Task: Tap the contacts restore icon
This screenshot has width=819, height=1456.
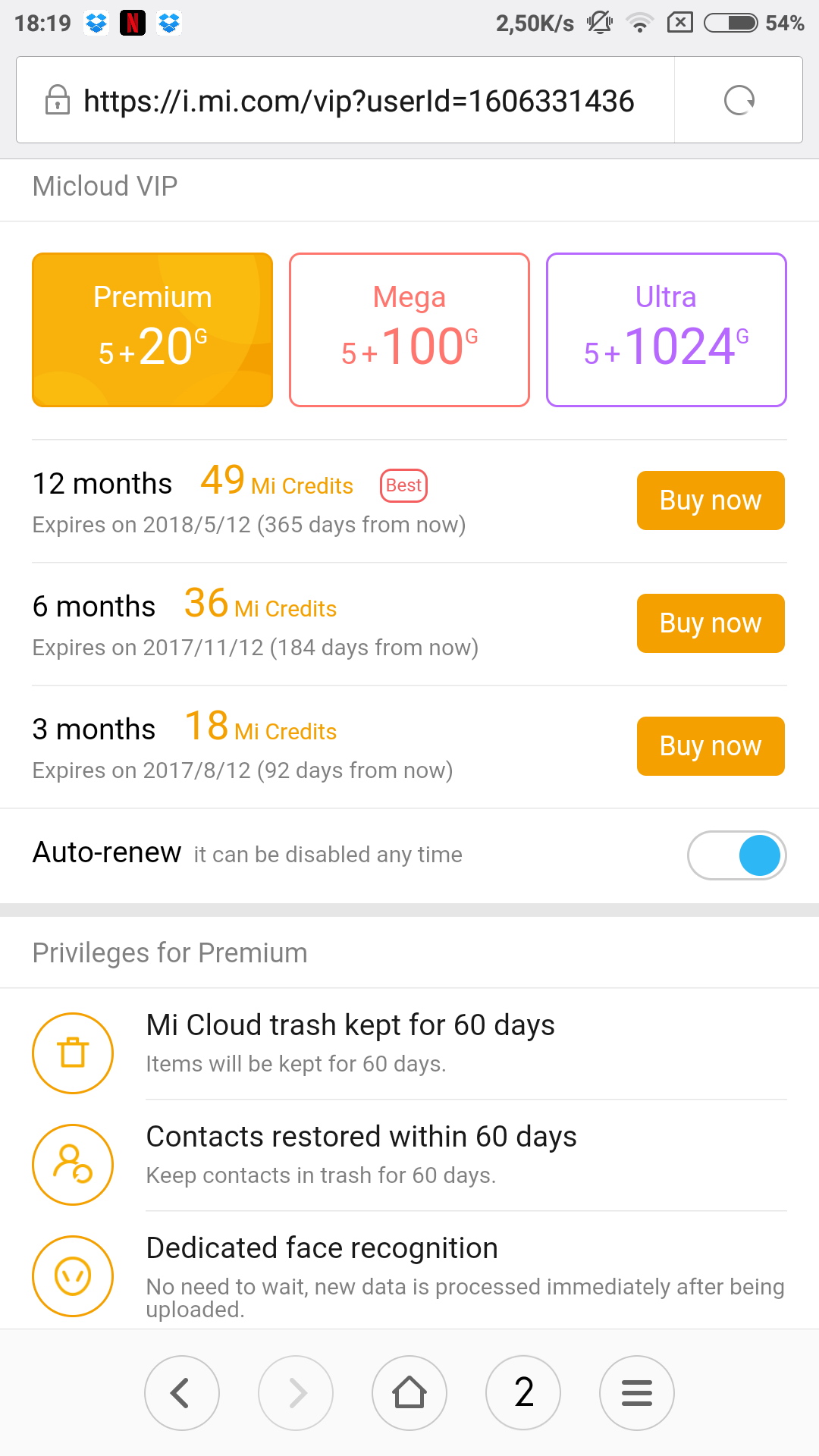Action: (73, 1165)
